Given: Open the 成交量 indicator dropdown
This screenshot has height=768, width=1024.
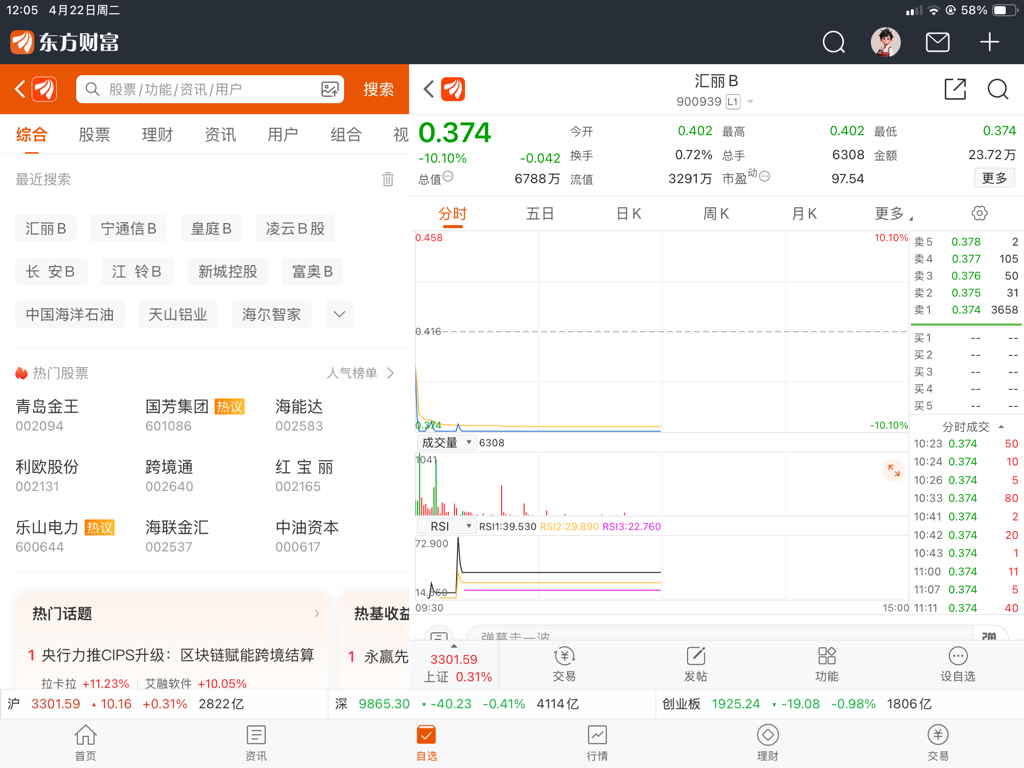Looking at the screenshot, I should (445, 443).
